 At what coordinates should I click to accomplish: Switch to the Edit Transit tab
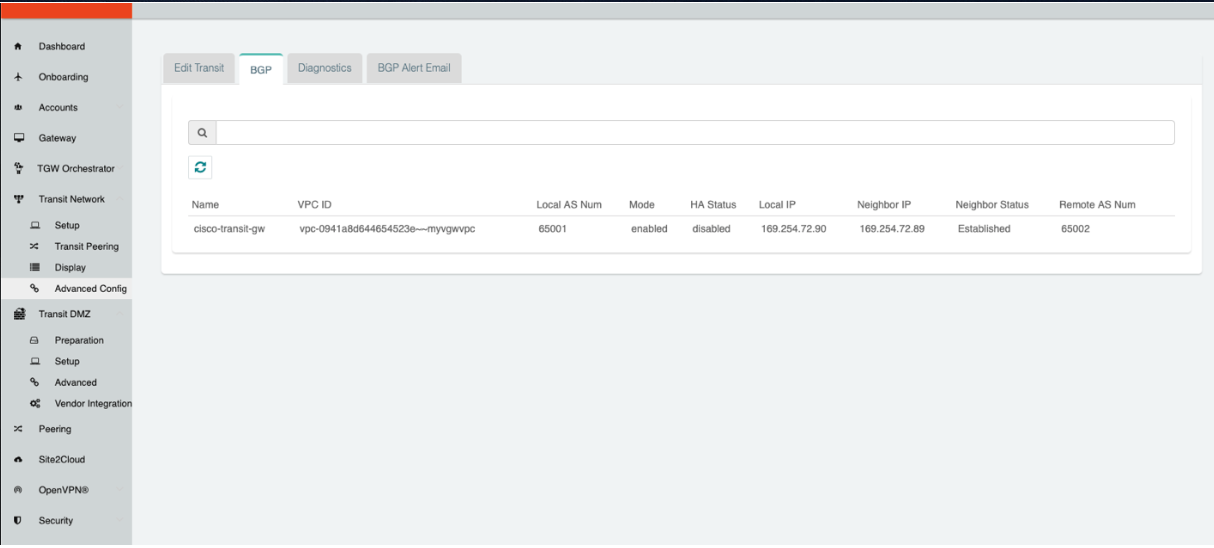click(x=199, y=68)
